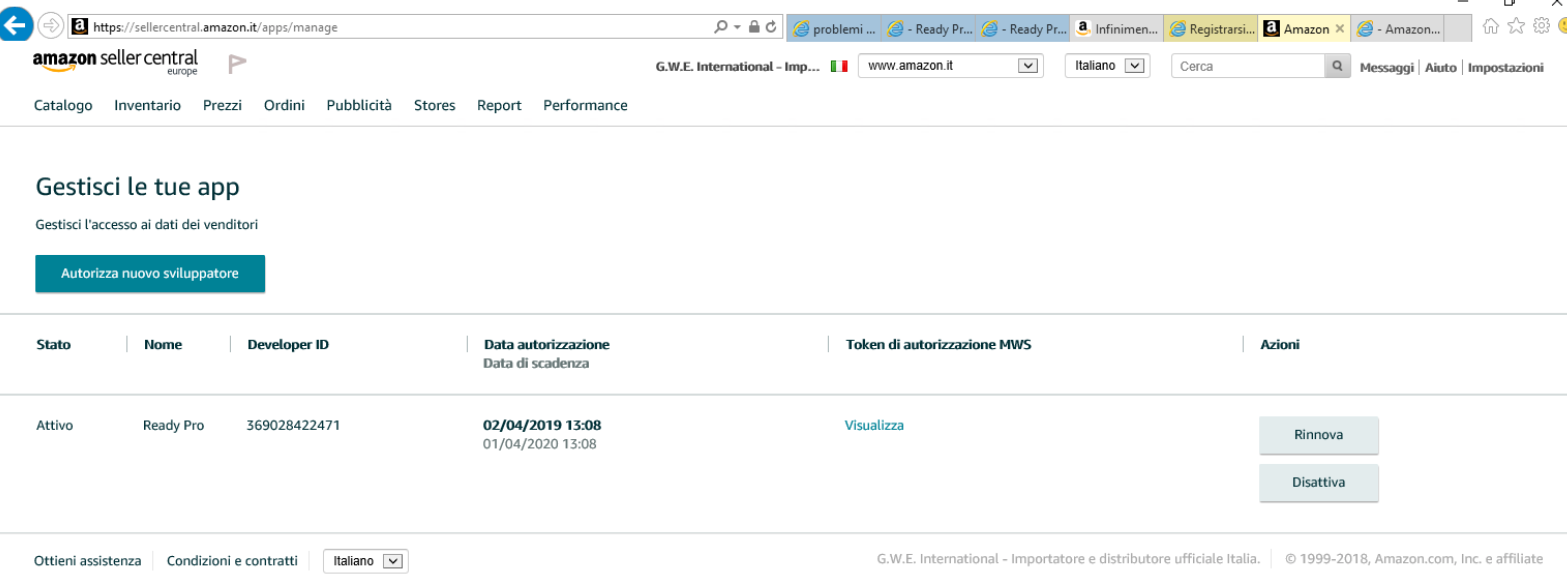Open the header Italiano language dropdown
The width and height of the screenshot is (1567, 584).
(1107, 66)
